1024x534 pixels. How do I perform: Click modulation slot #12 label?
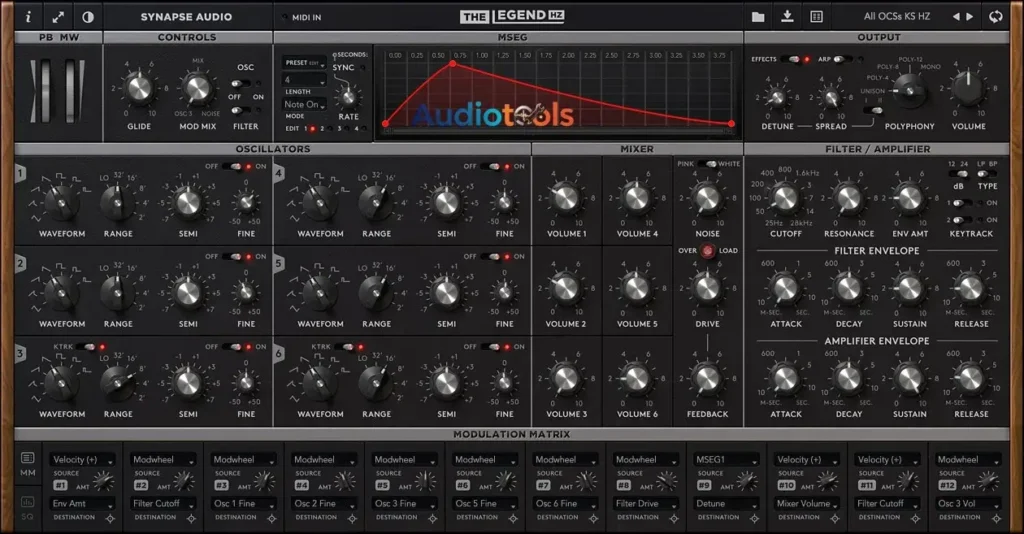[x=947, y=485]
